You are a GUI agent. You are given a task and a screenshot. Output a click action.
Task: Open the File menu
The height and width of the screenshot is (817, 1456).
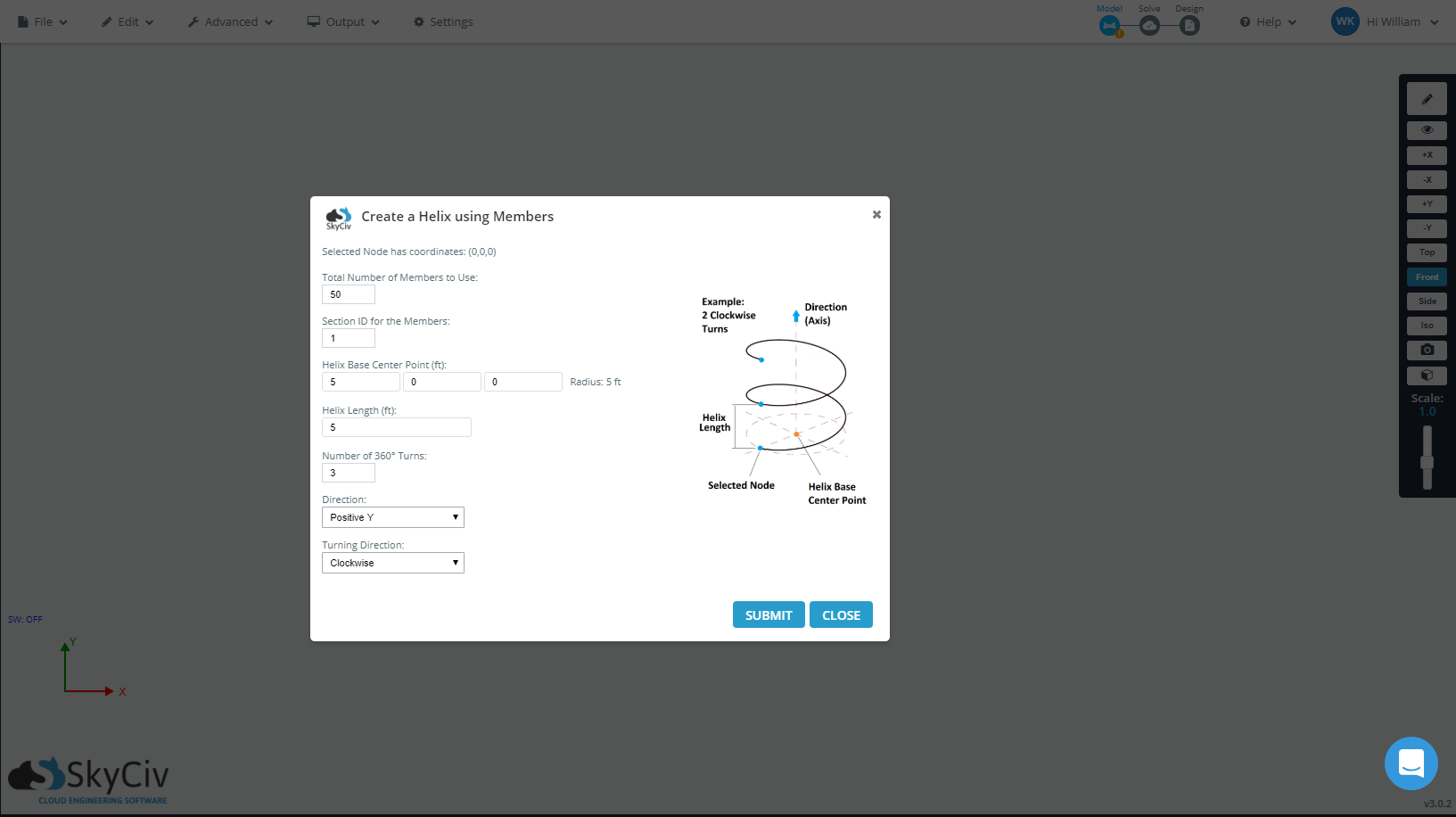coord(43,21)
